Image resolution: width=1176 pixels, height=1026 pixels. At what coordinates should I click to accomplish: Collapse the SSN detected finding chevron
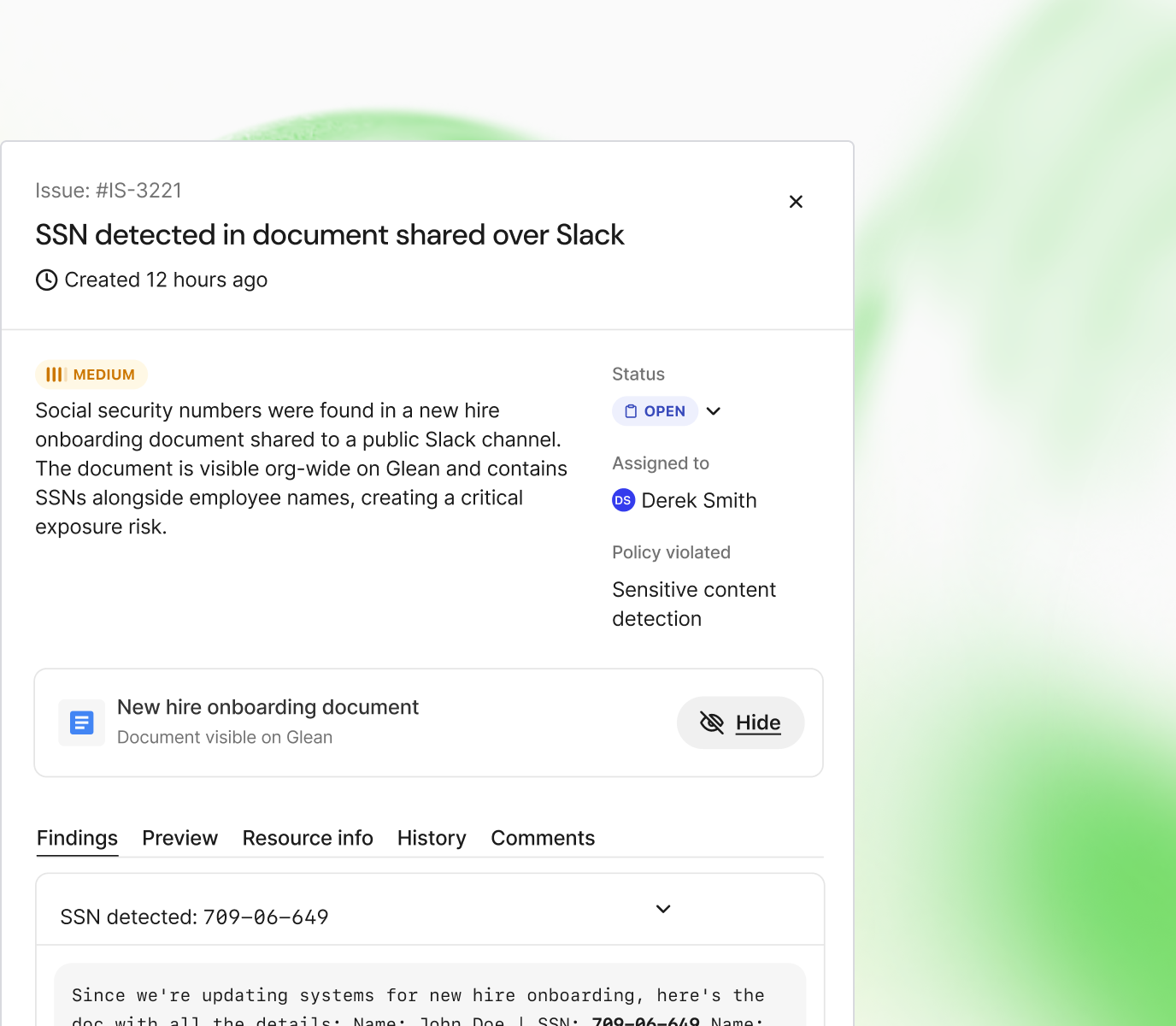click(x=663, y=909)
